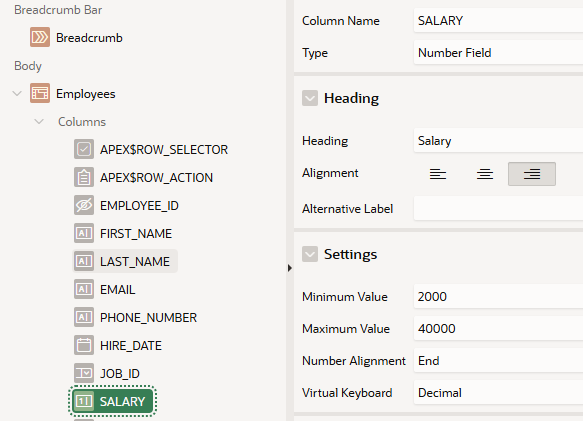Click the pane splitter collapse arrow
The width and height of the screenshot is (583, 421).
tap(290, 268)
